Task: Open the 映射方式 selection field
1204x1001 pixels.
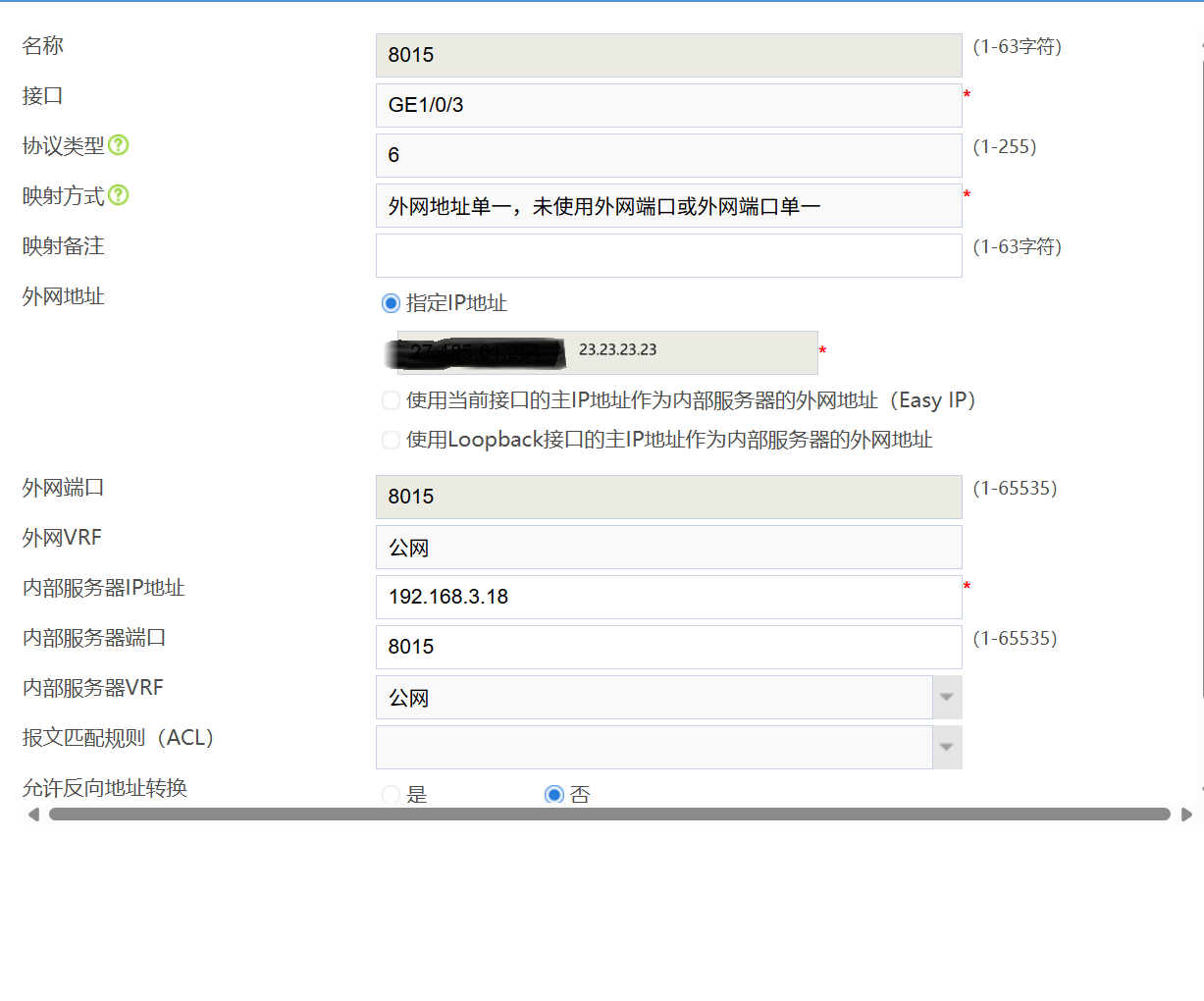Action: (x=667, y=206)
